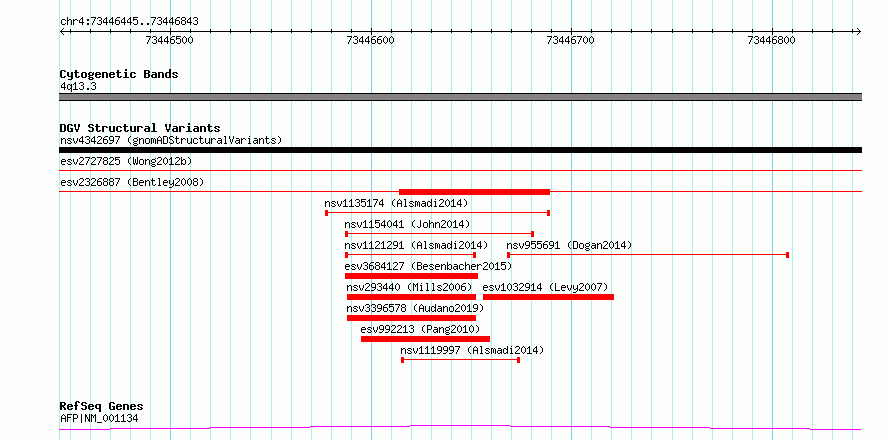The height and width of the screenshot is (440, 890).
Task: Open nsv955691 (Dogan2014) variant label
Action: (569, 245)
